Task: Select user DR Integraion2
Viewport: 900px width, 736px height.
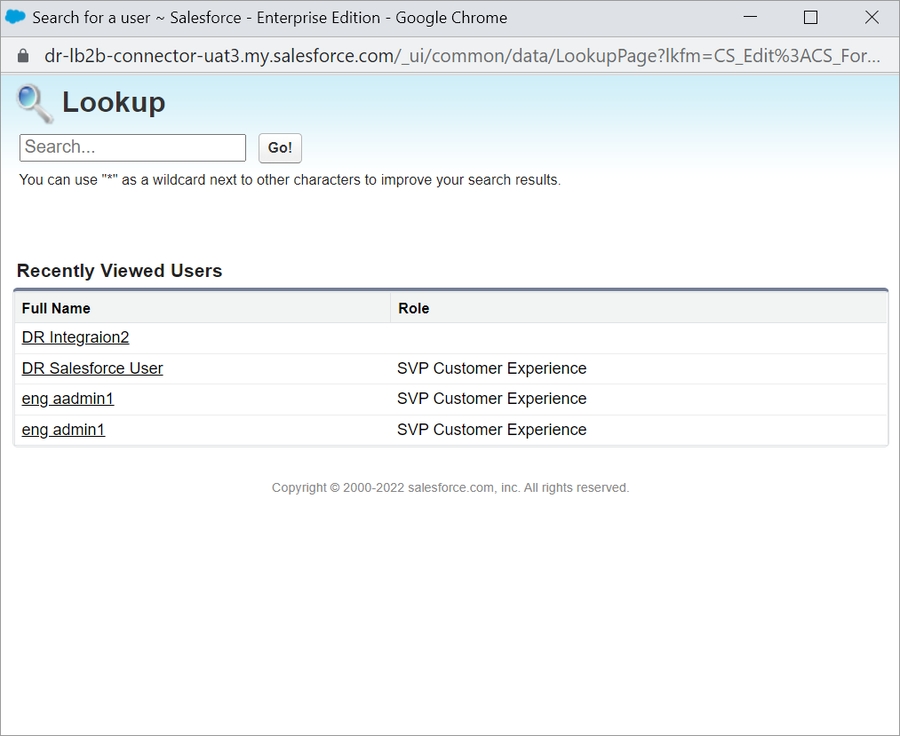Action: coord(75,338)
